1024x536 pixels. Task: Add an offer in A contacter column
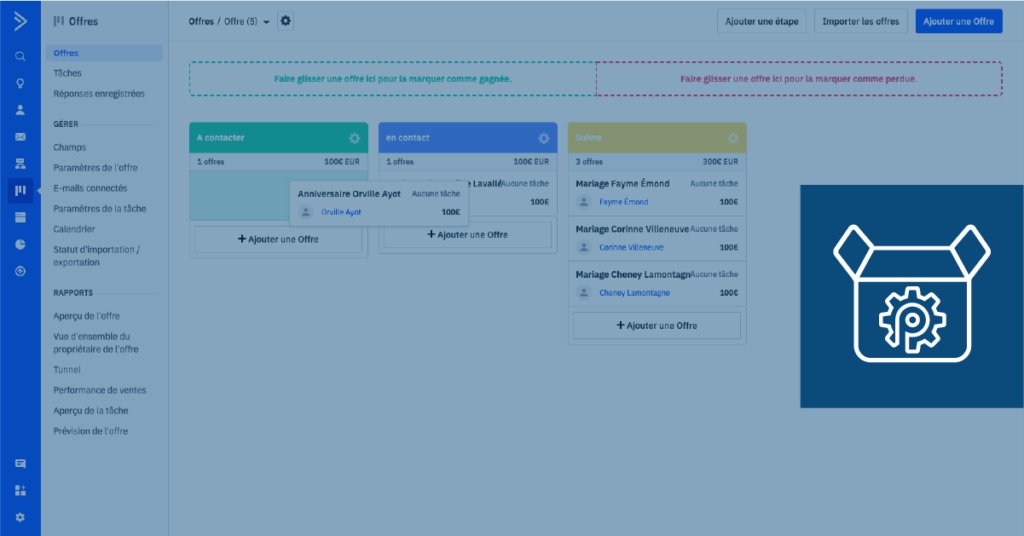coord(278,239)
